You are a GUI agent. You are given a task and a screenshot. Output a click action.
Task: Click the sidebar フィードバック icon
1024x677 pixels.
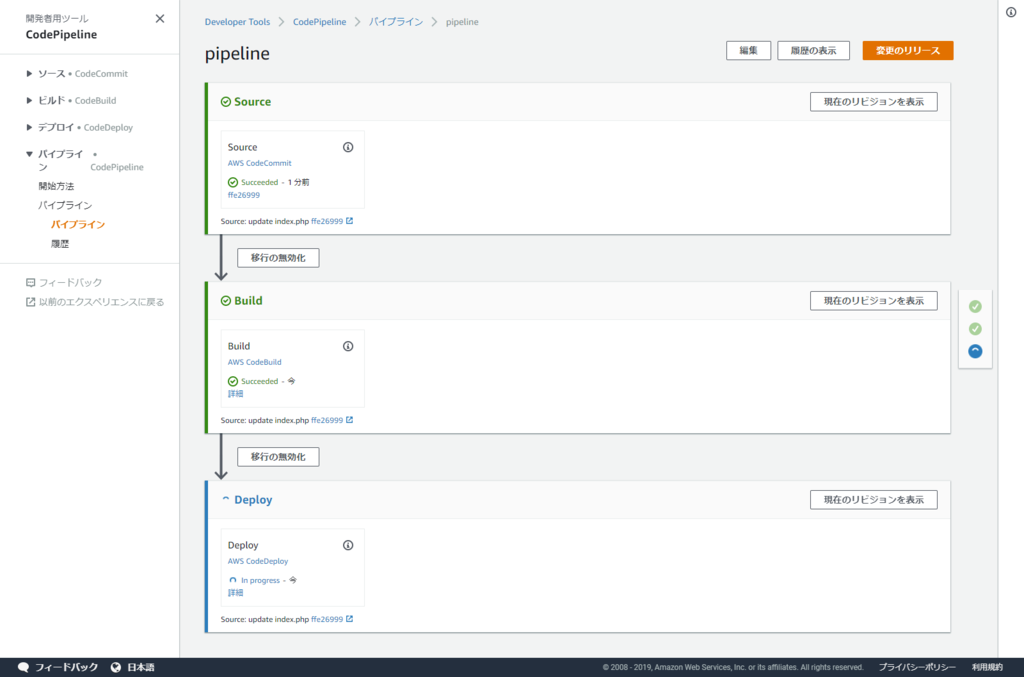point(30,283)
